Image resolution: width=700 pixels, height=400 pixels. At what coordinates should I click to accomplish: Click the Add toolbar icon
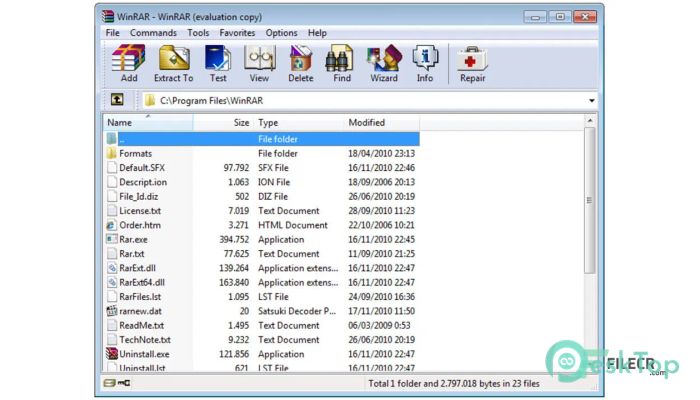click(x=129, y=63)
